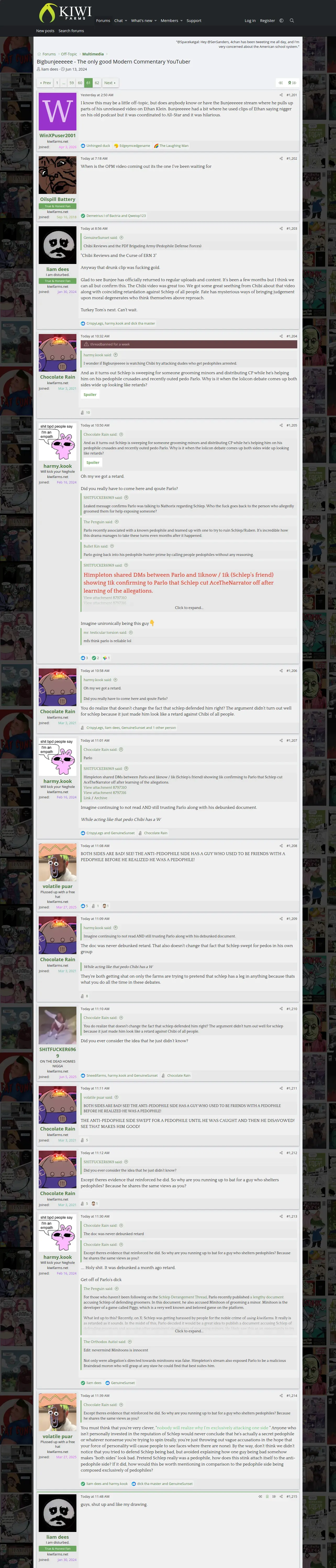Screen dimensions: 336x1568
Task: Toggle the Spoiler in post #1,204
Action: coord(90,394)
